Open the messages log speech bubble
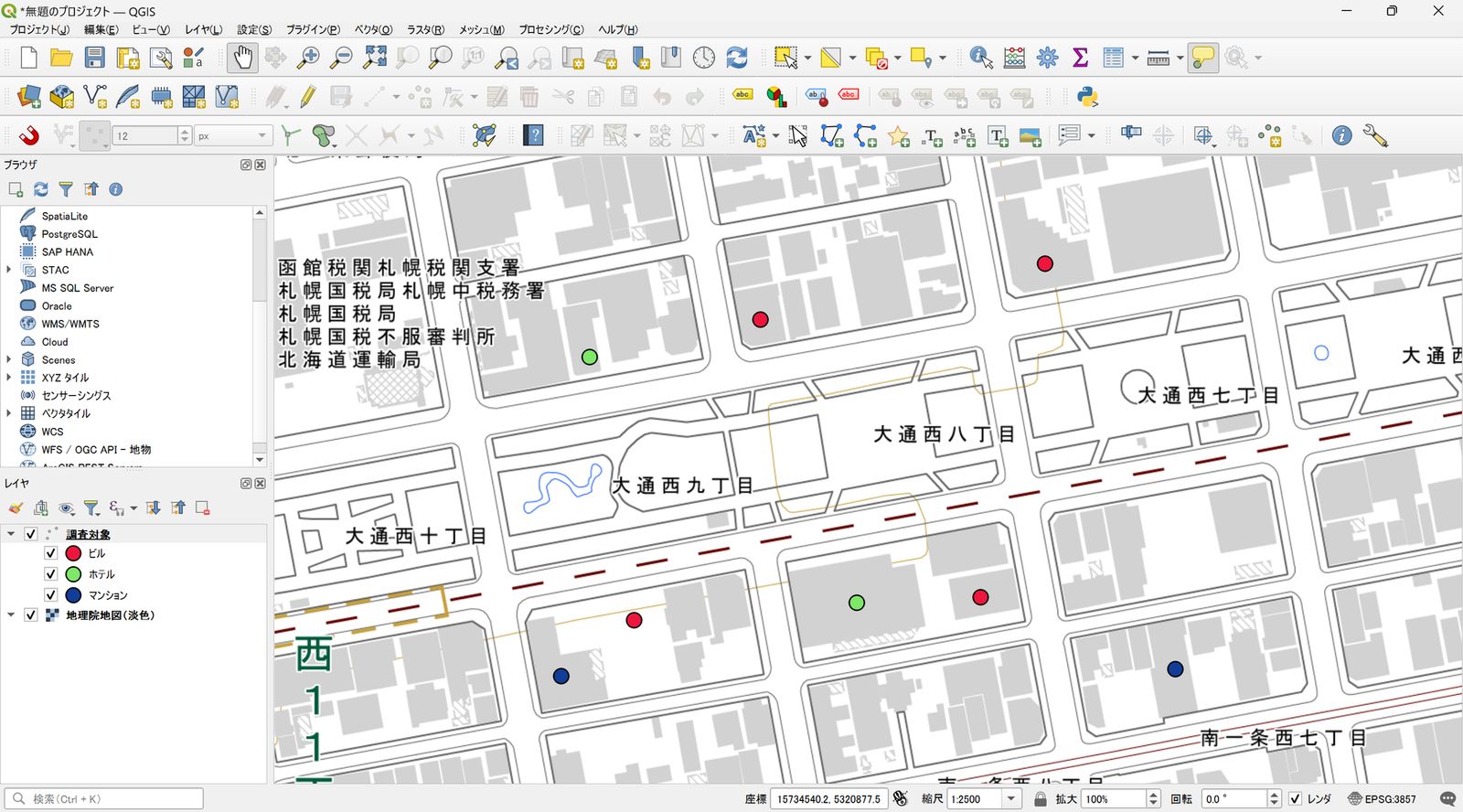Screen dimensions: 1463x812 [1447, 799]
